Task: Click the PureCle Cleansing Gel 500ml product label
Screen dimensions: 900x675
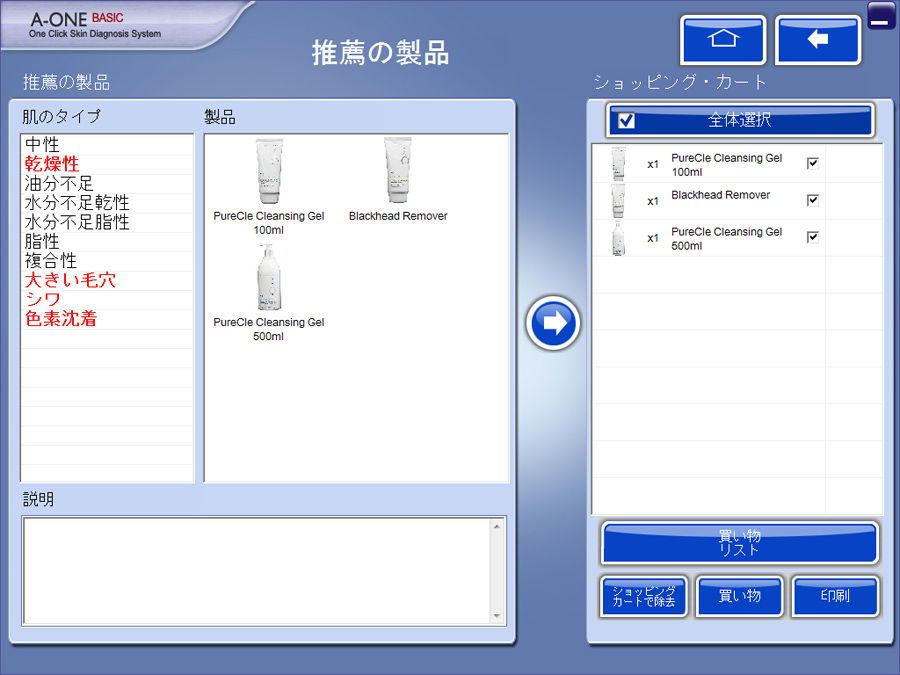Action: [x=269, y=329]
